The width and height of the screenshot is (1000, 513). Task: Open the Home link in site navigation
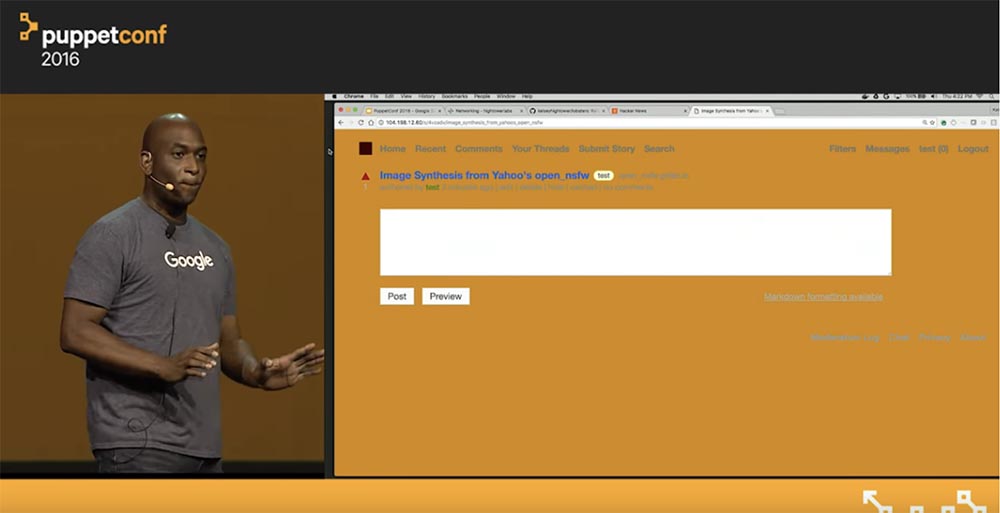click(393, 149)
